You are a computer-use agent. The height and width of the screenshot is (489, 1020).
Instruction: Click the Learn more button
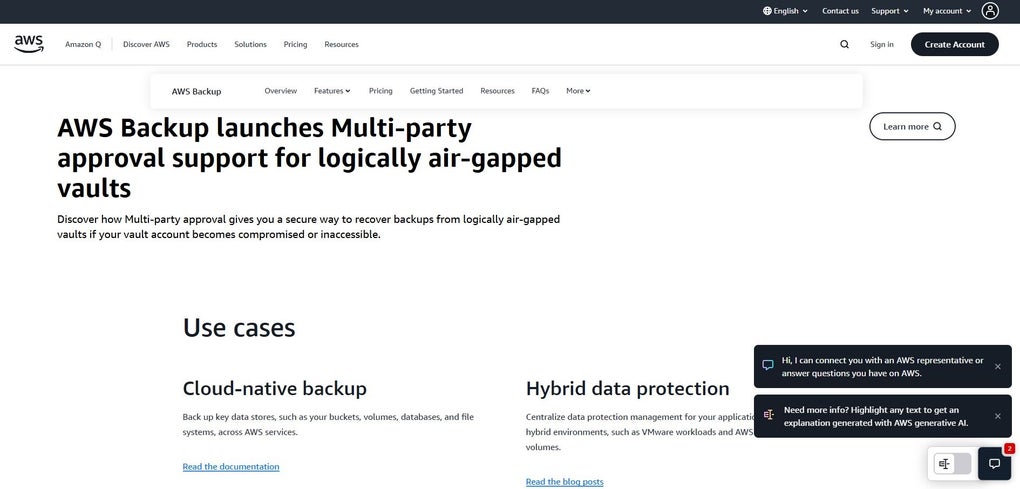(x=912, y=126)
